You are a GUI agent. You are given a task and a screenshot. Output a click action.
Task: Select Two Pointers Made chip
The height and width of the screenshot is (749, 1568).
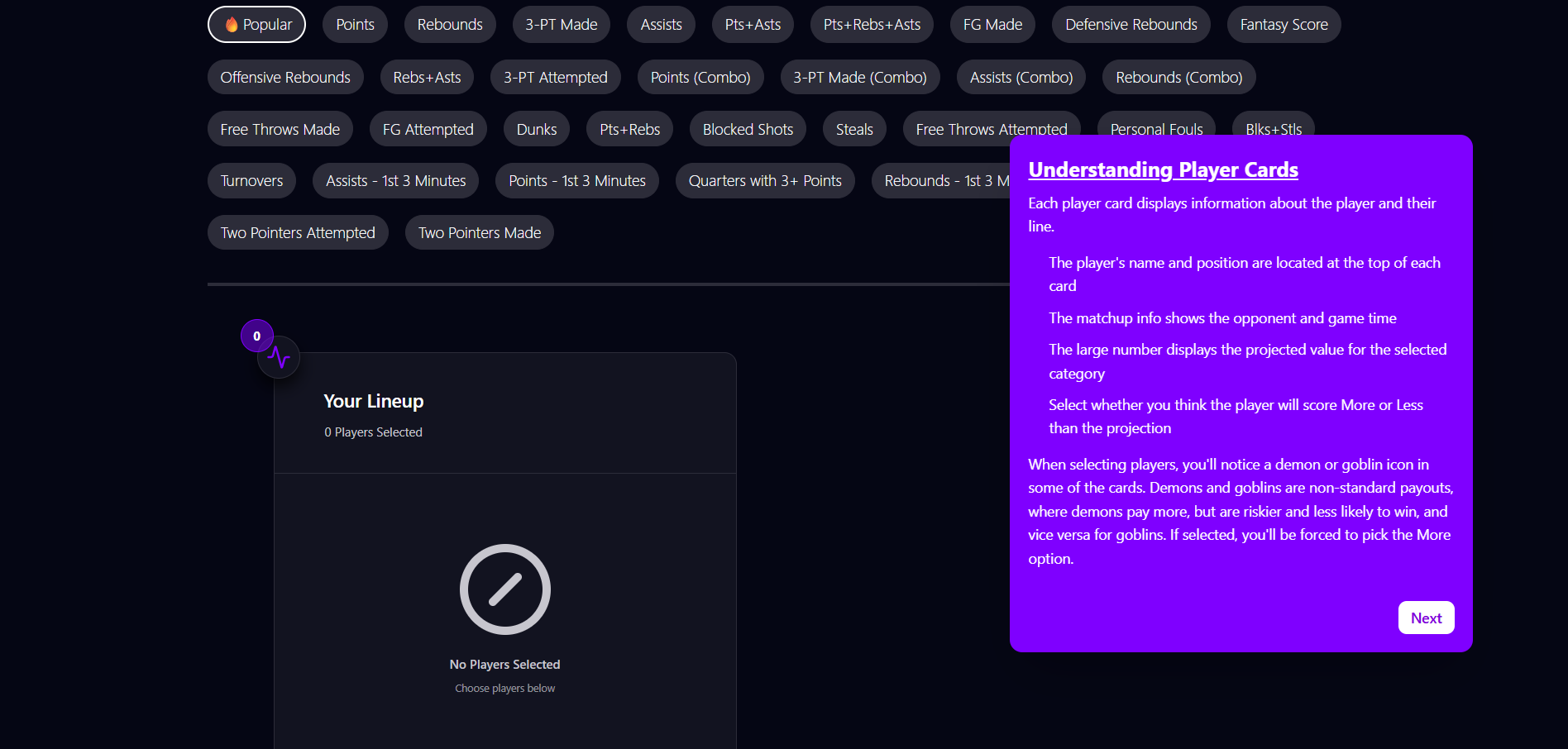pyautogui.click(x=480, y=232)
